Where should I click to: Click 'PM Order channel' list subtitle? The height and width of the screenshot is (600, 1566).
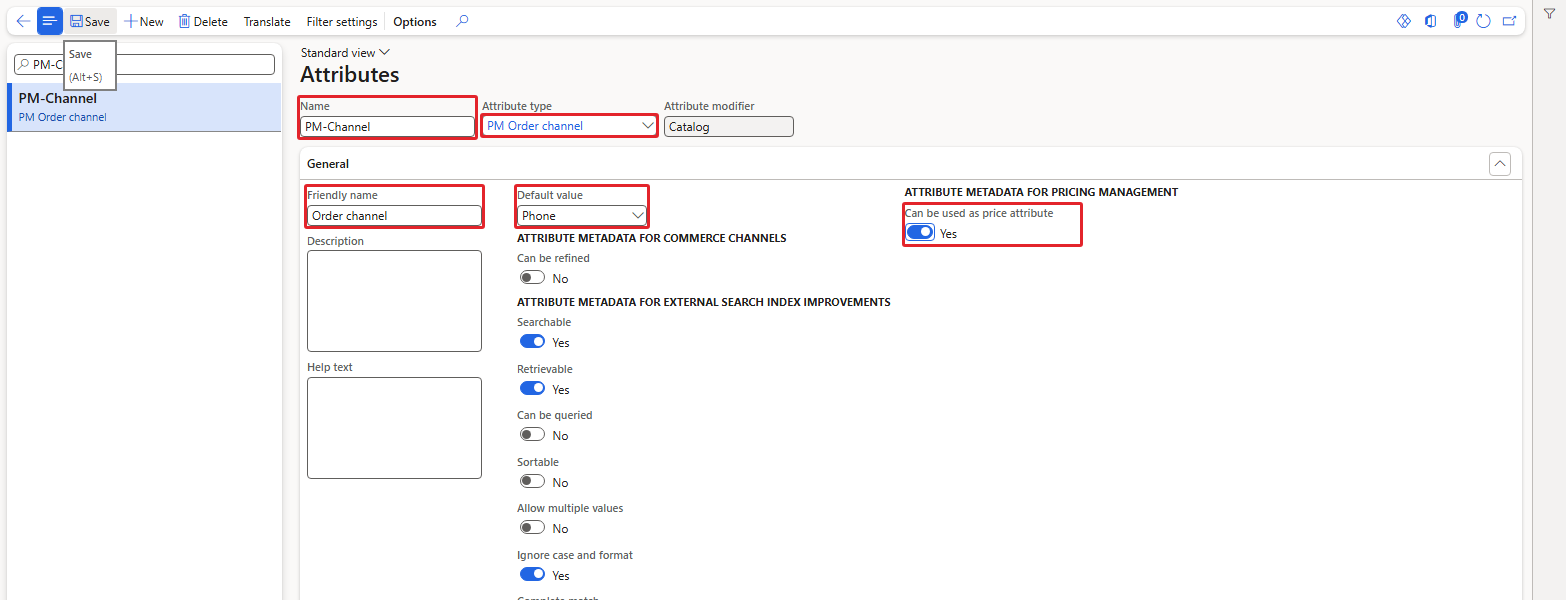coord(63,117)
